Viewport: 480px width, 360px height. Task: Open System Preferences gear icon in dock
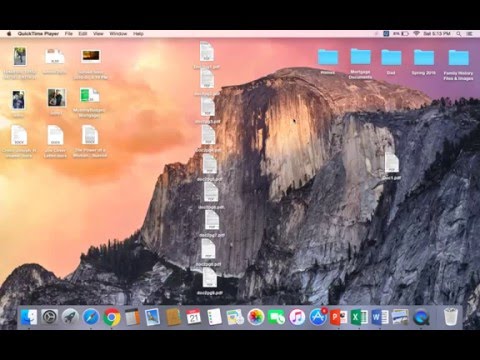(x=50, y=317)
